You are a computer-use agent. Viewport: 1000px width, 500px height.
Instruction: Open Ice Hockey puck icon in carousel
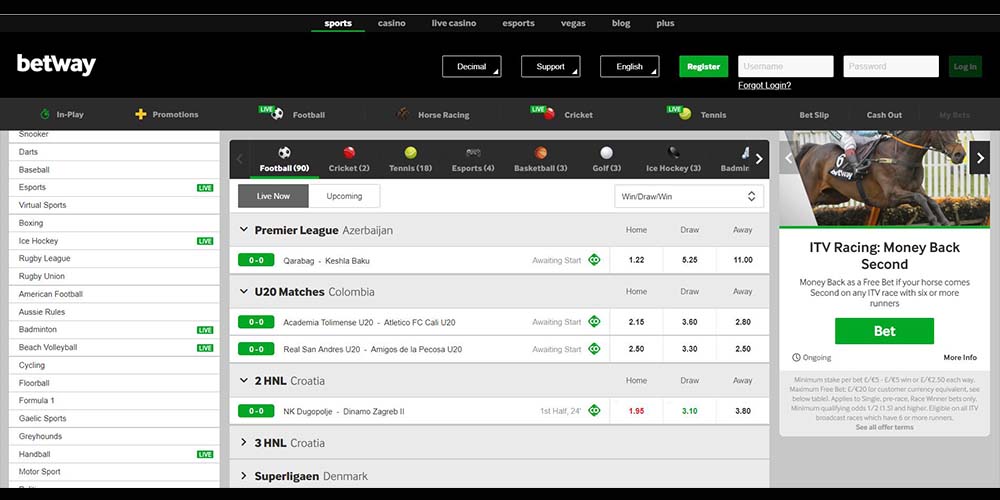click(673, 153)
